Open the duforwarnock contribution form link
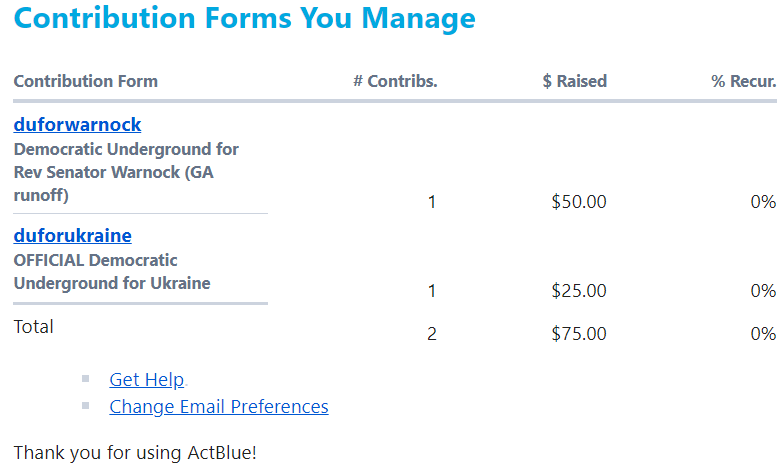The width and height of the screenshot is (778, 468). point(77,125)
